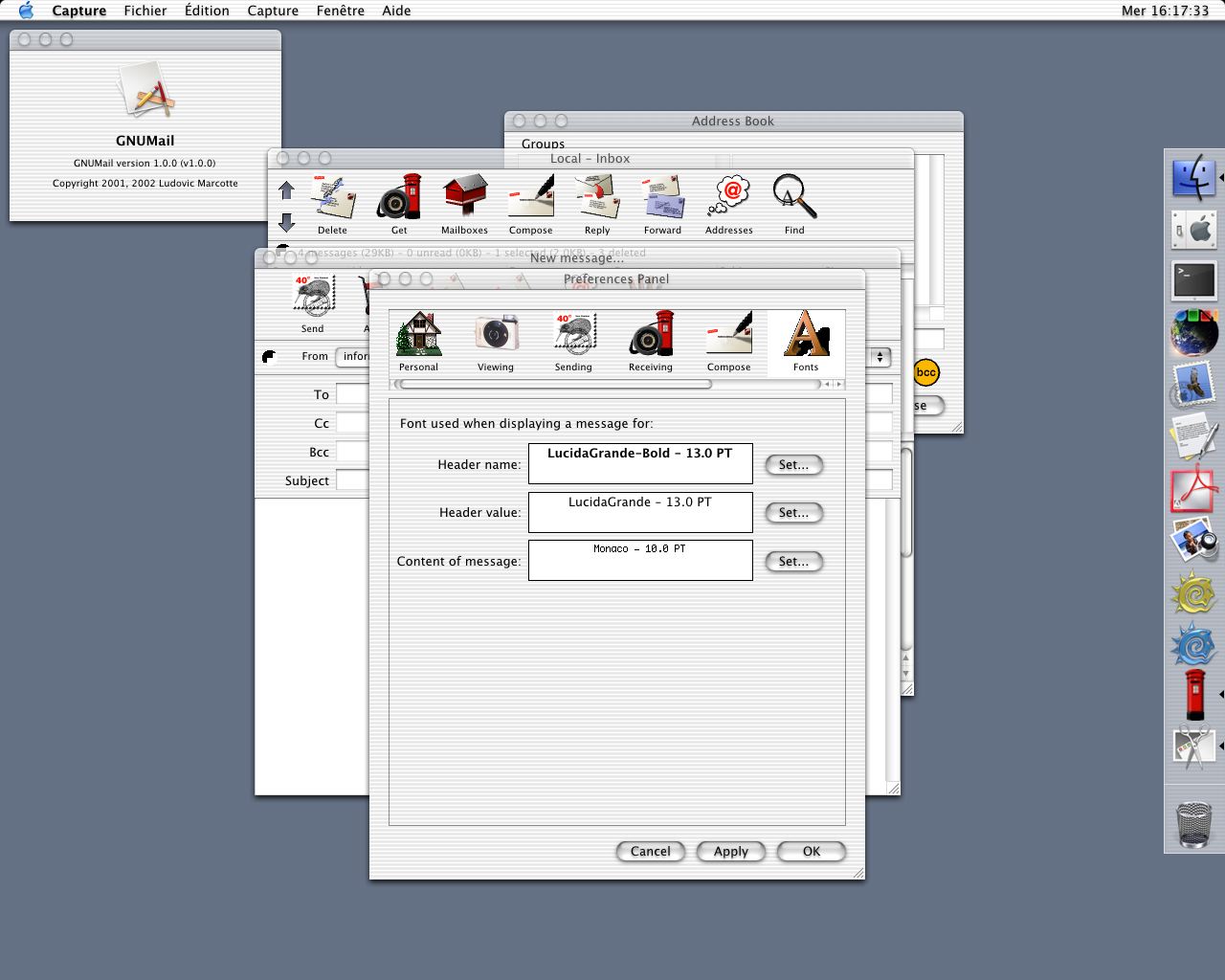Set the Header name font
The height and width of the screenshot is (980, 1225).
coord(793,465)
